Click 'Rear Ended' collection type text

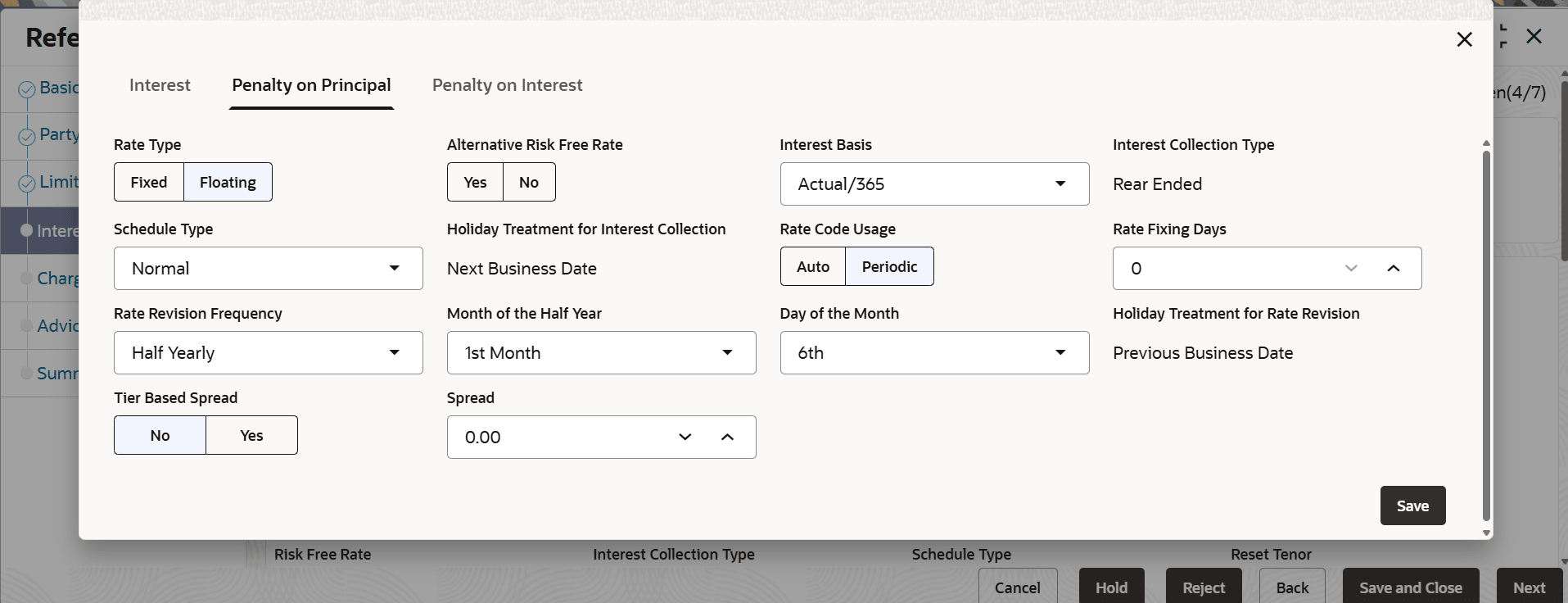click(1157, 184)
